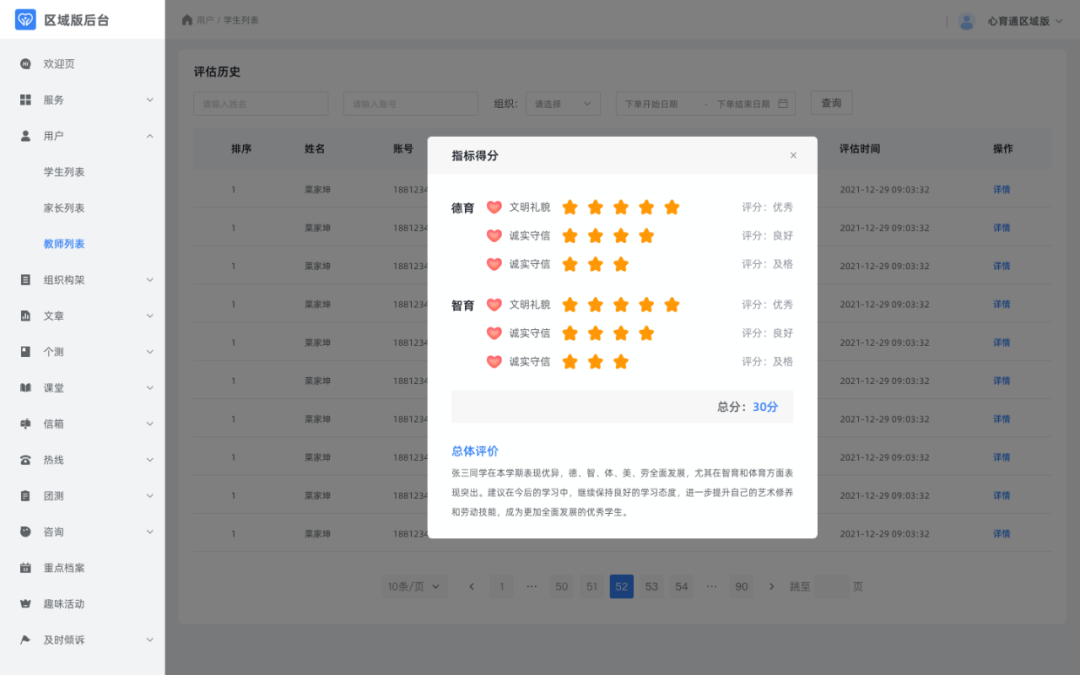1080x675 pixels.
Task: Click the heart icon beside 文明礼貌
Action: click(495, 207)
